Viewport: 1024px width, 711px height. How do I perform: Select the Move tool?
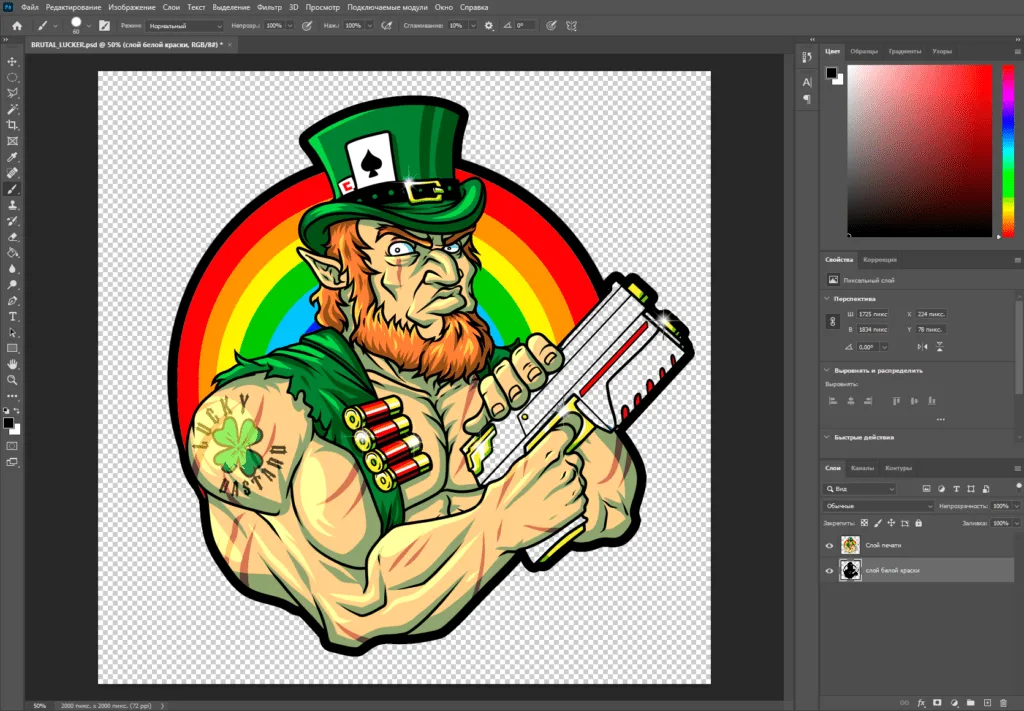[x=13, y=62]
